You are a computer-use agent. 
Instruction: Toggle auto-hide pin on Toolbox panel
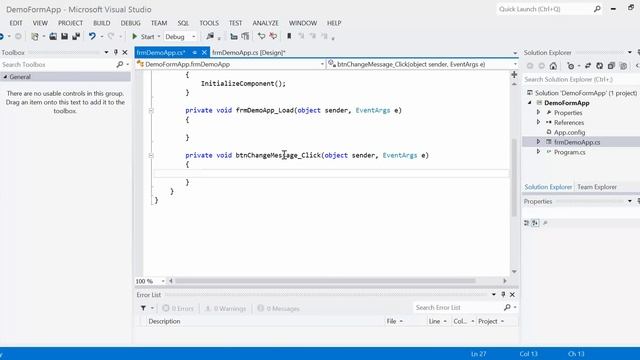[x=116, y=53]
